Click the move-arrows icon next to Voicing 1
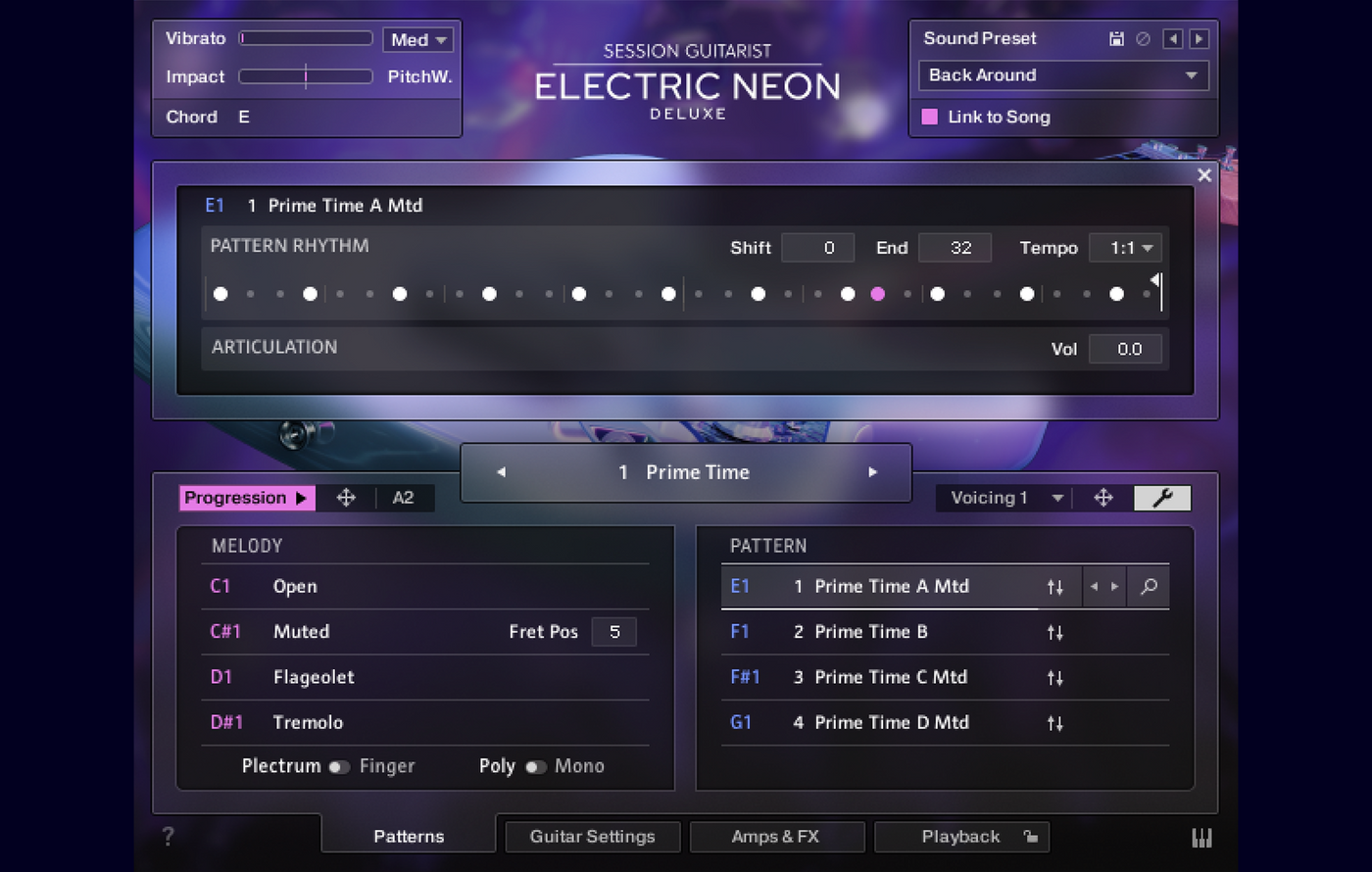The height and width of the screenshot is (872, 1372). coord(1102,498)
